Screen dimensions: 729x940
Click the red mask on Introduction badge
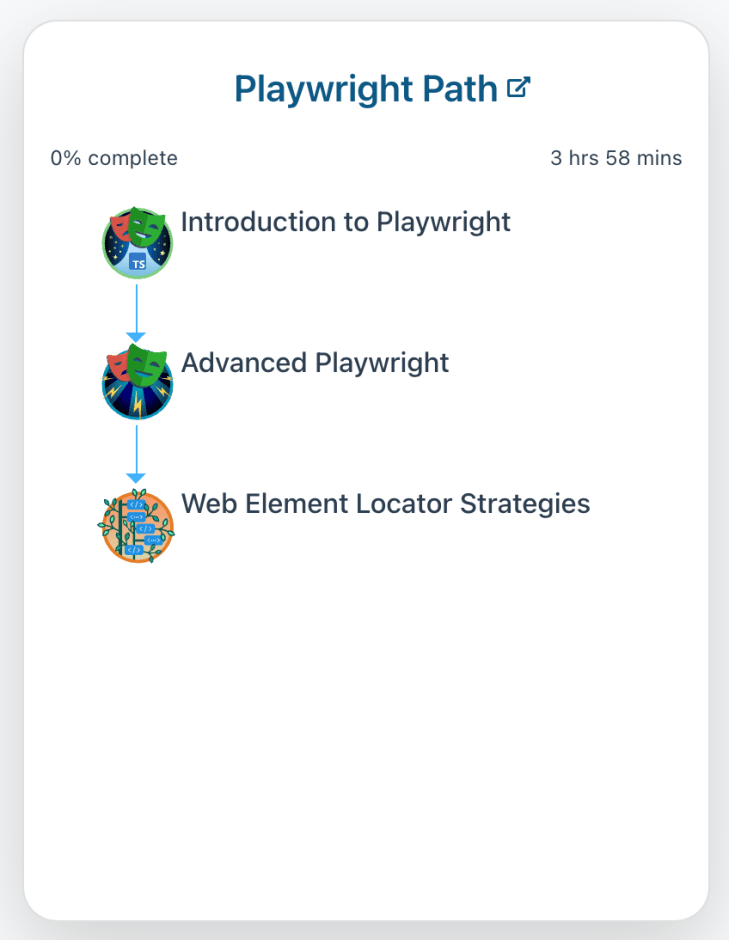pos(121,227)
